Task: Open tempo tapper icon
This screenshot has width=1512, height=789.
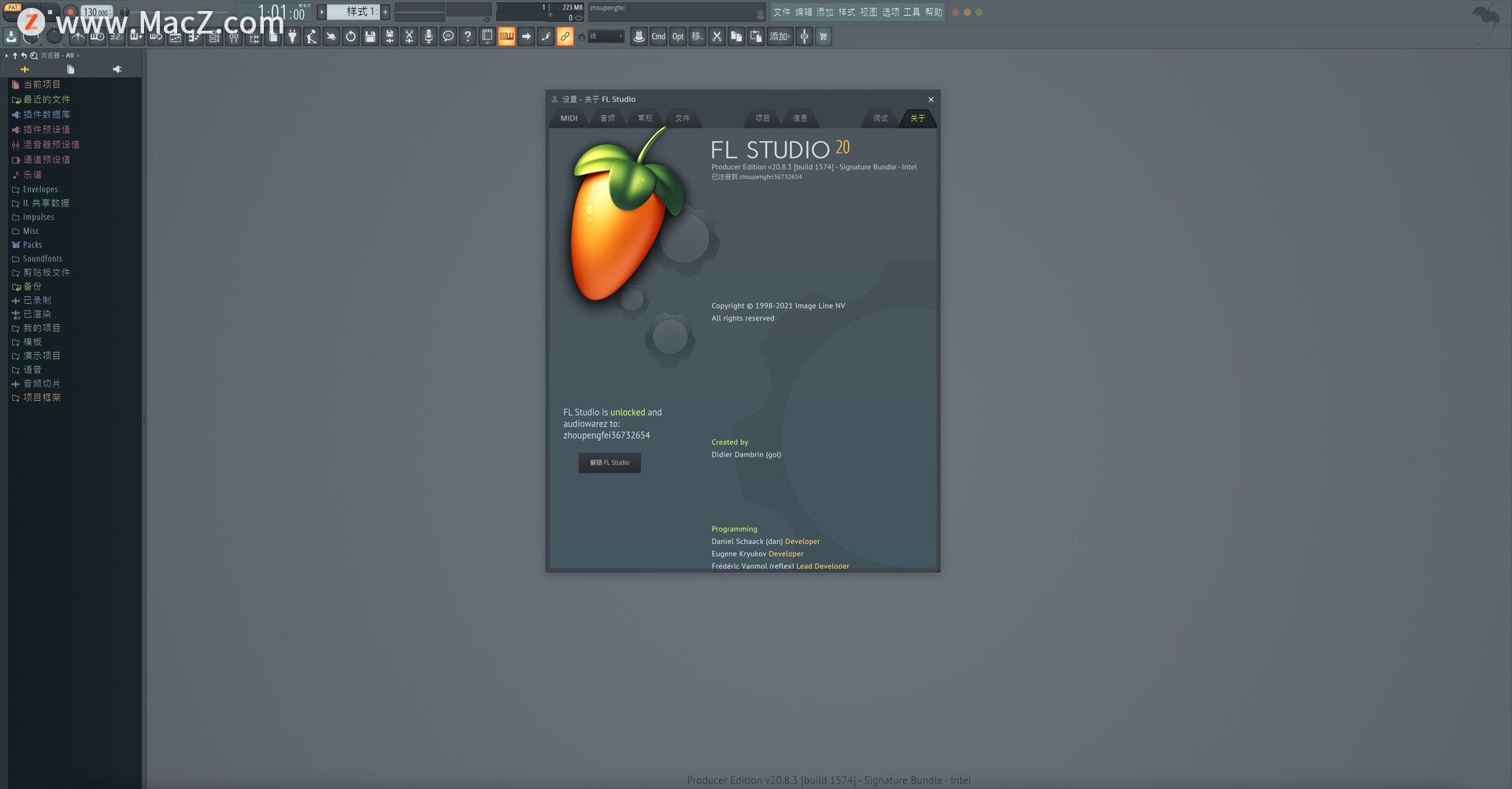Action: pyautogui.click(x=311, y=36)
